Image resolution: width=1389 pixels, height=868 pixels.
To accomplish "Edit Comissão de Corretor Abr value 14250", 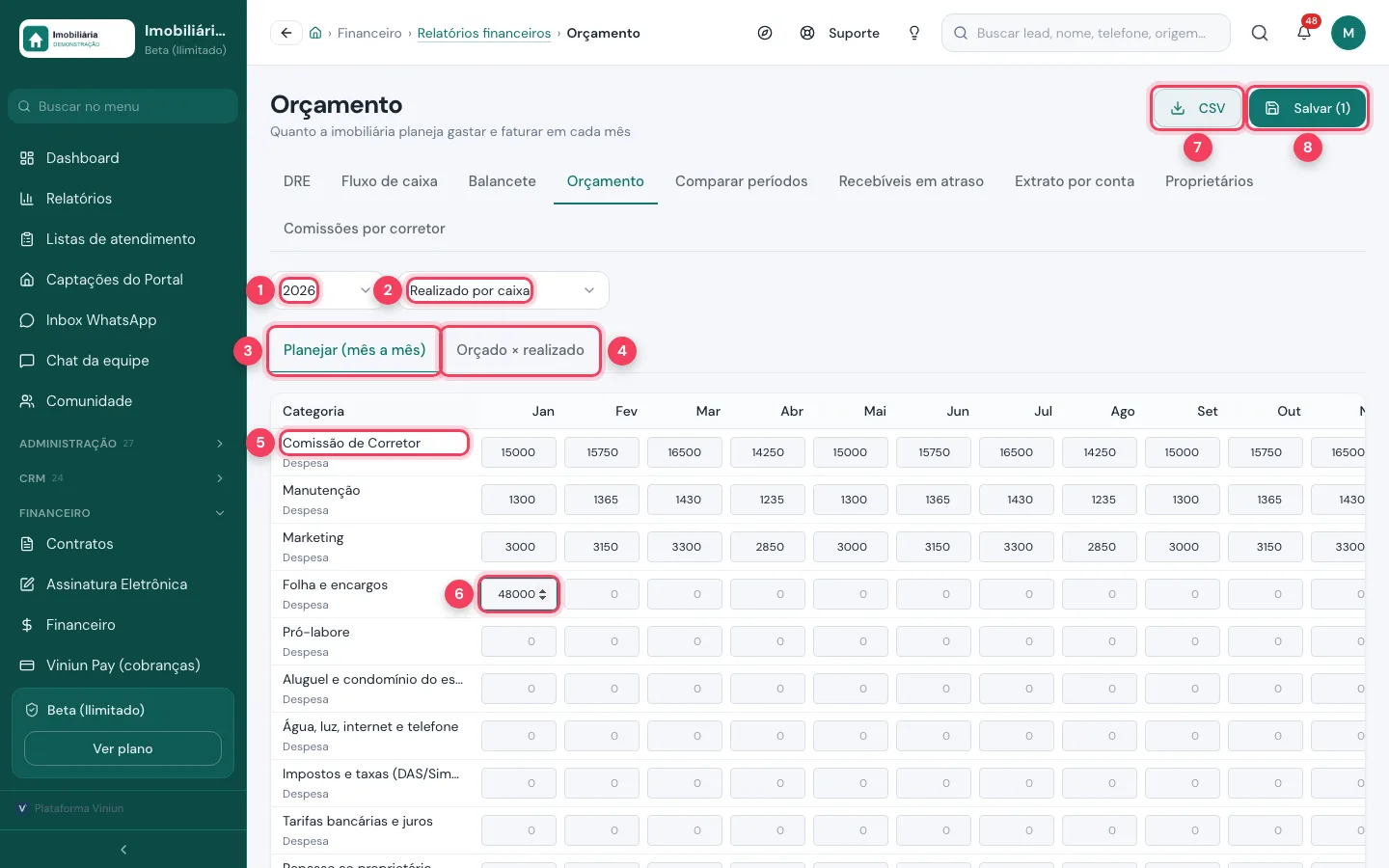I will (x=768, y=452).
